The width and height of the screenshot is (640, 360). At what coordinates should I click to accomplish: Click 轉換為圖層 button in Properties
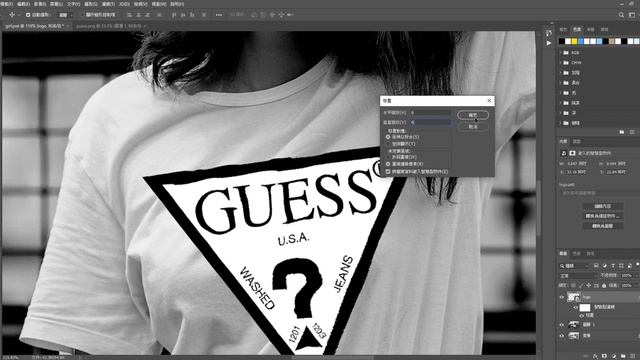[x=602, y=226]
